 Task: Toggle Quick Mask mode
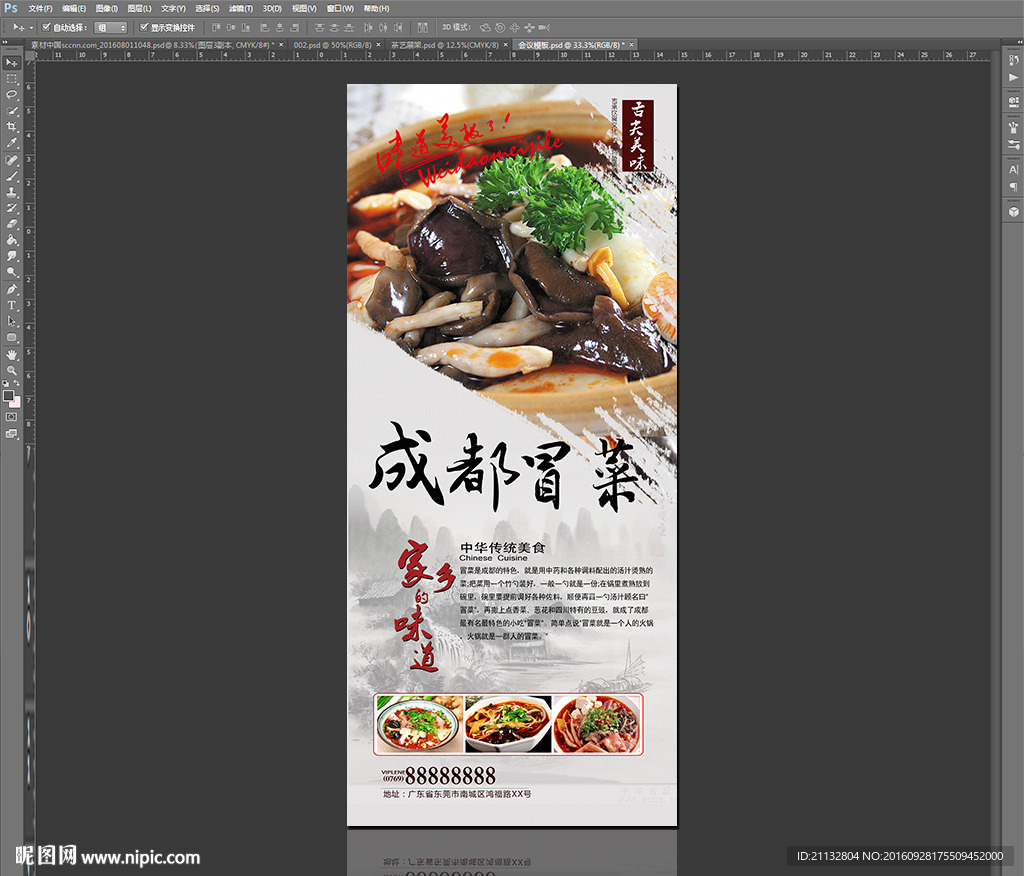12,417
